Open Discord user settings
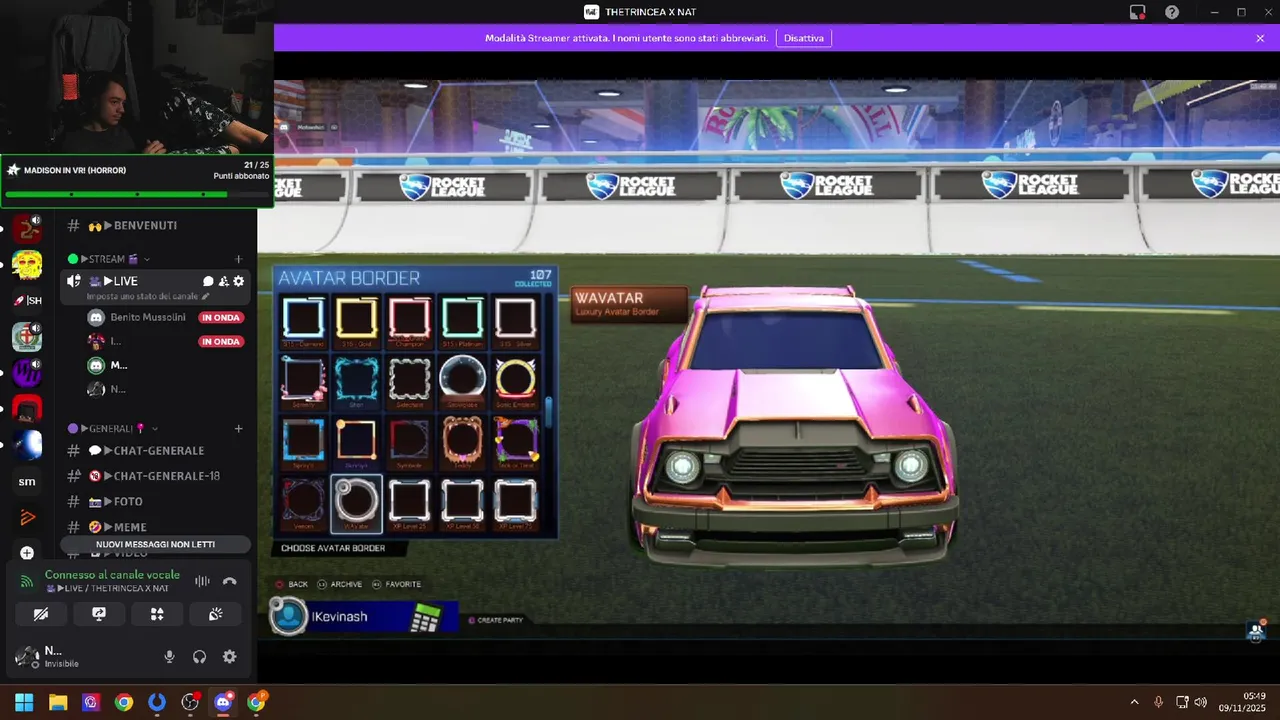1280x720 pixels. tap(229, 656)
